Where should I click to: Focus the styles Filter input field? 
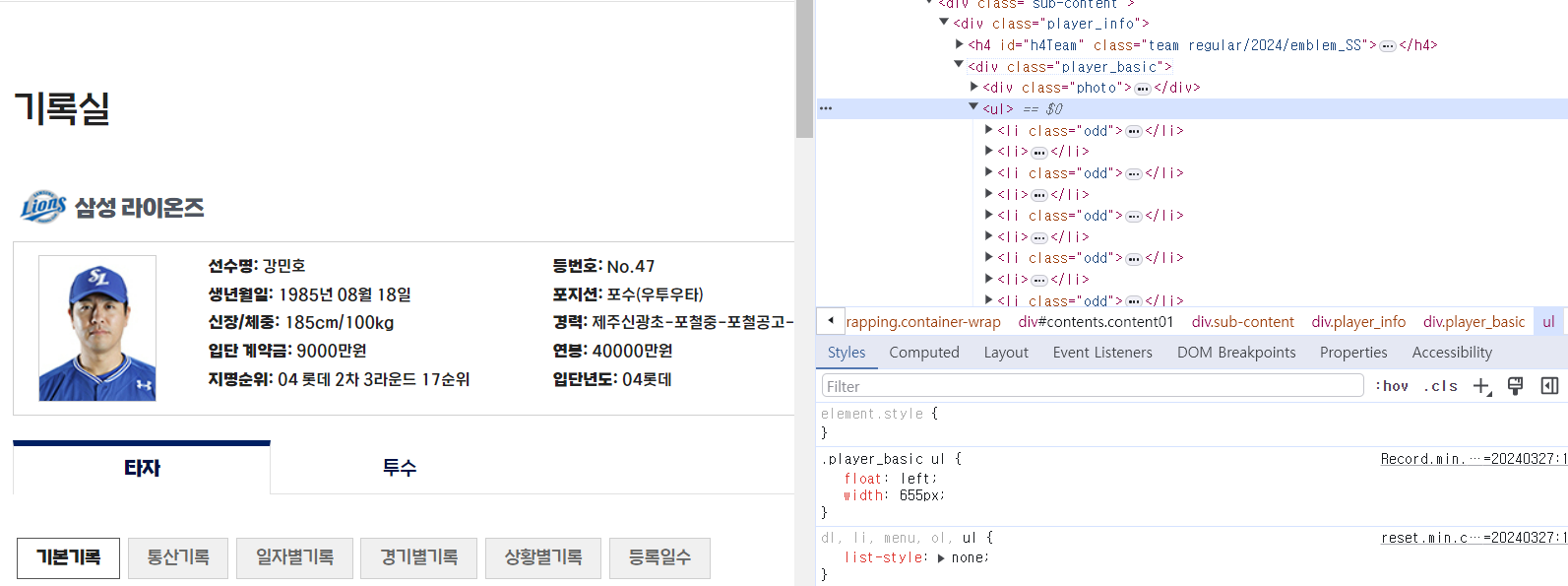[x=1093, y=386]
